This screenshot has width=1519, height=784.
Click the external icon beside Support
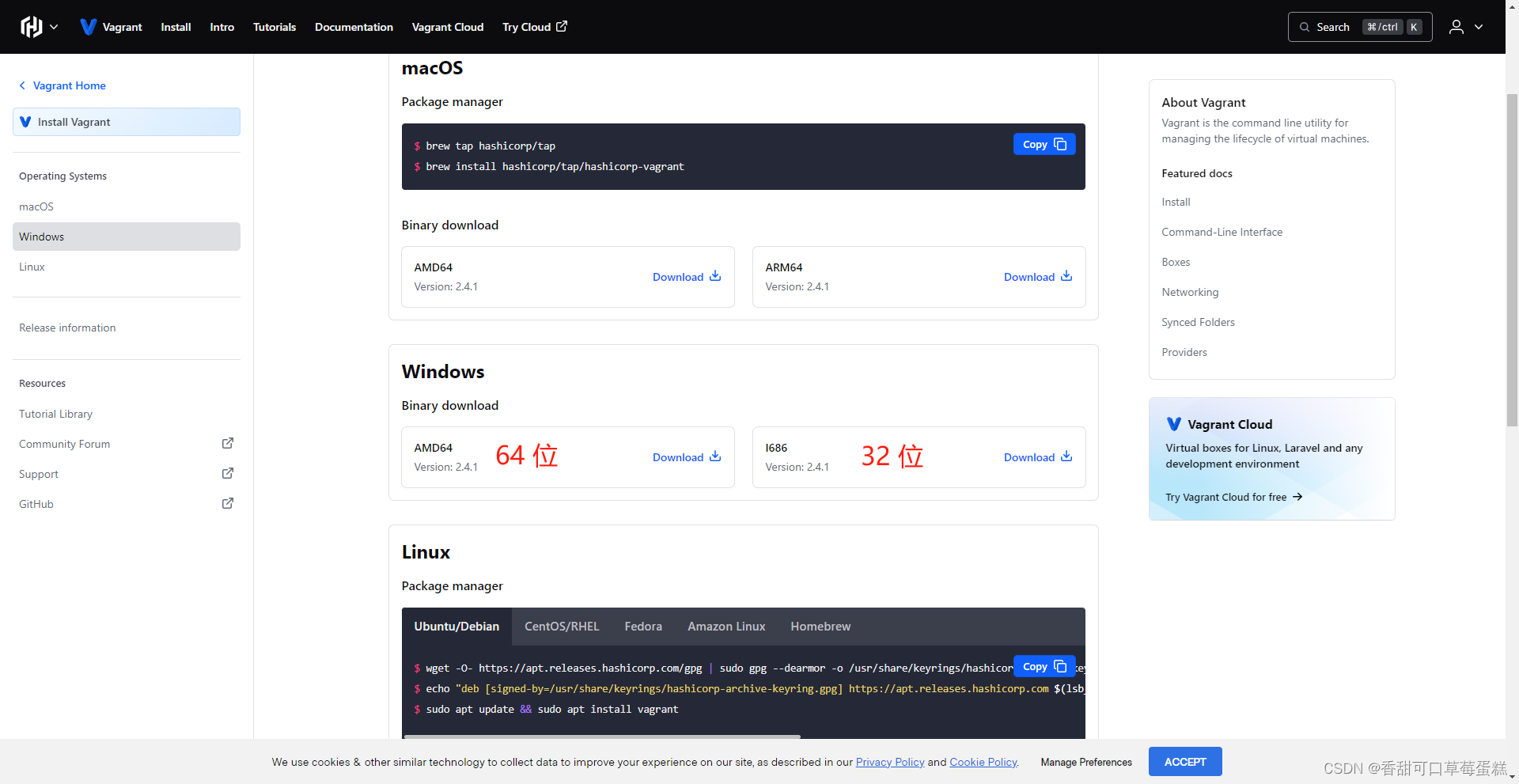tap(228, 473)
